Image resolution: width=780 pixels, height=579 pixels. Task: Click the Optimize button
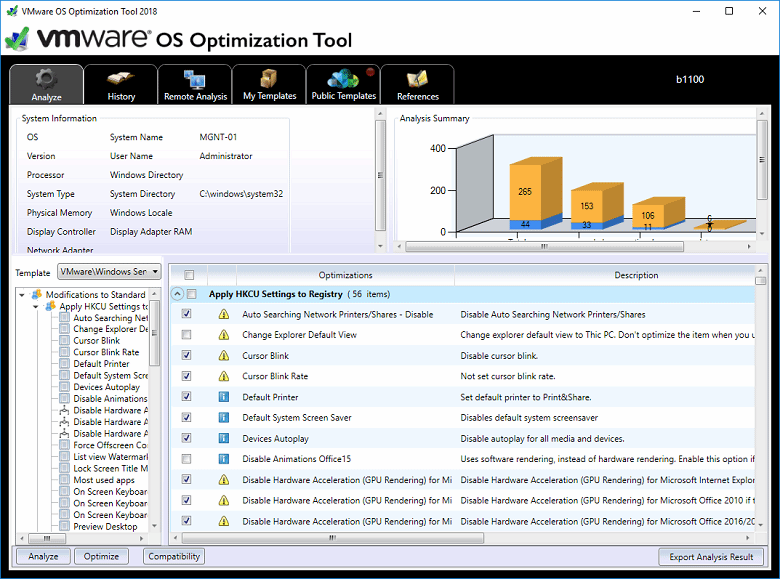coord(101,557)
